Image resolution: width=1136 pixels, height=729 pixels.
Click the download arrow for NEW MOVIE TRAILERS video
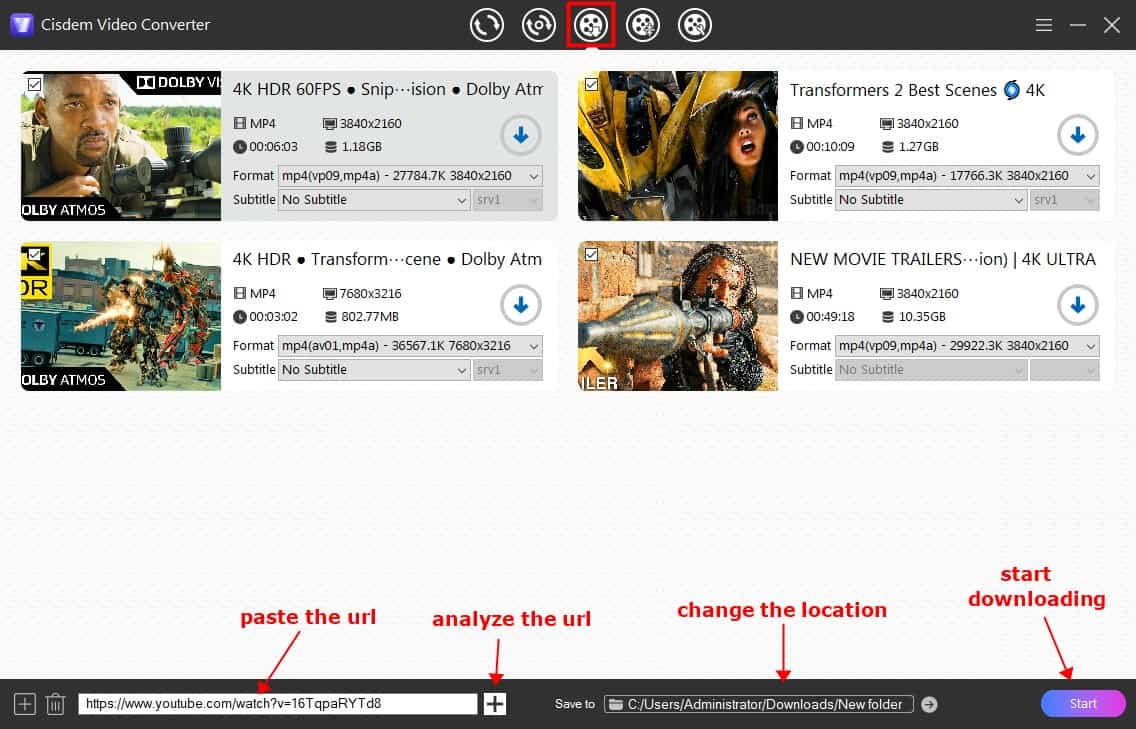[x=1077, y=305]
